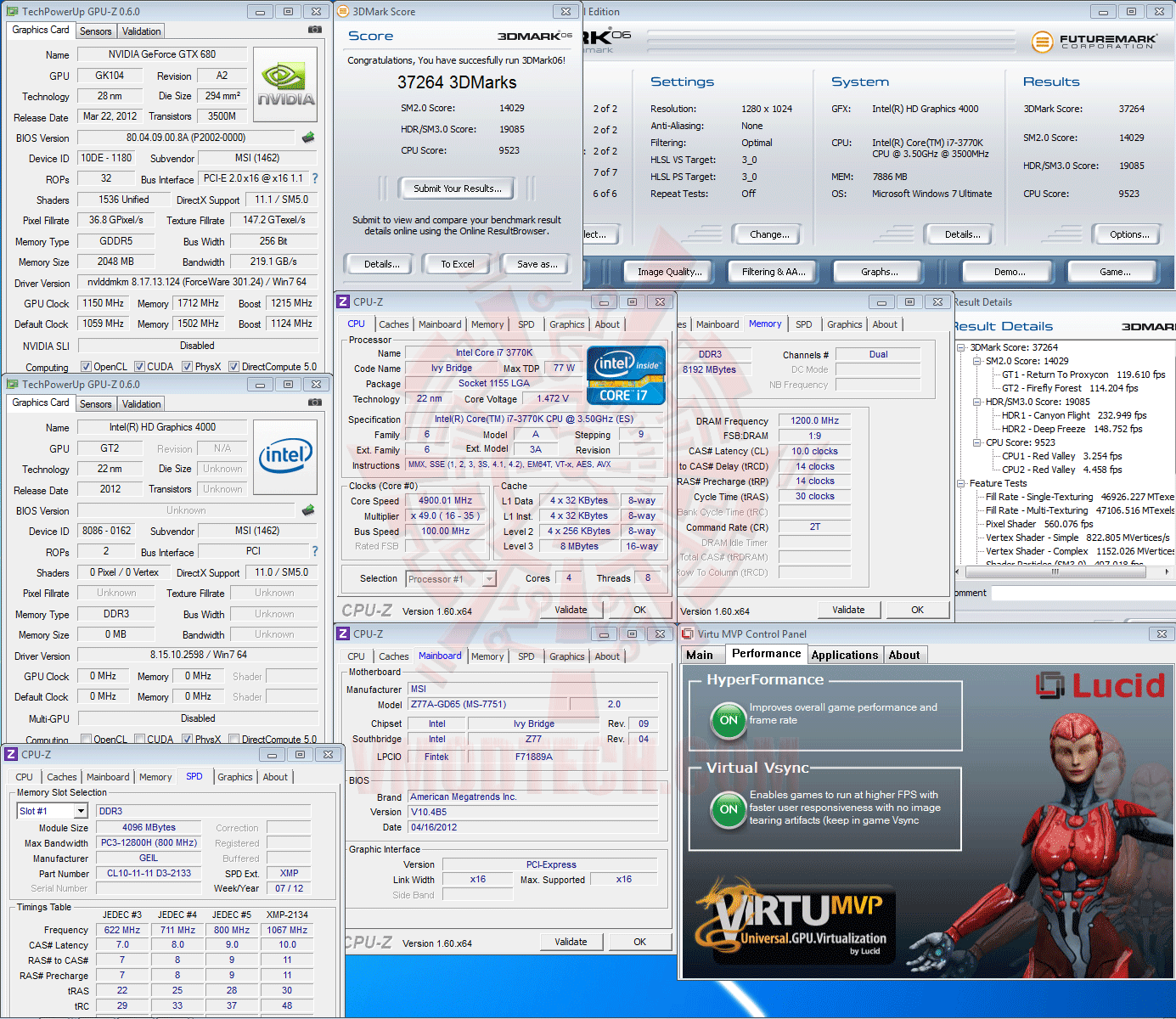The width and height of the screenshot is (1176, 1019).
Task: Click the title-bar icon of the GTX 680 GPU-Z window
Action: click(x=12, y=11)
